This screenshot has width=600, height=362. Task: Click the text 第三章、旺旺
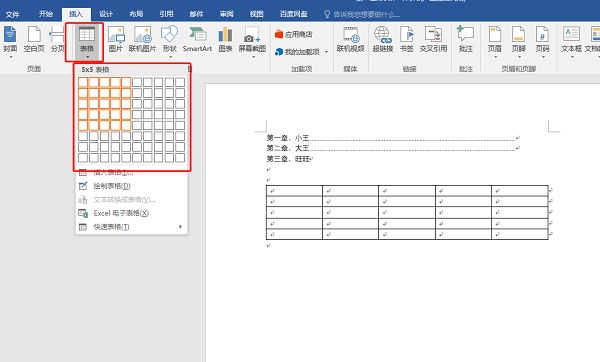[x=288, y=158]
